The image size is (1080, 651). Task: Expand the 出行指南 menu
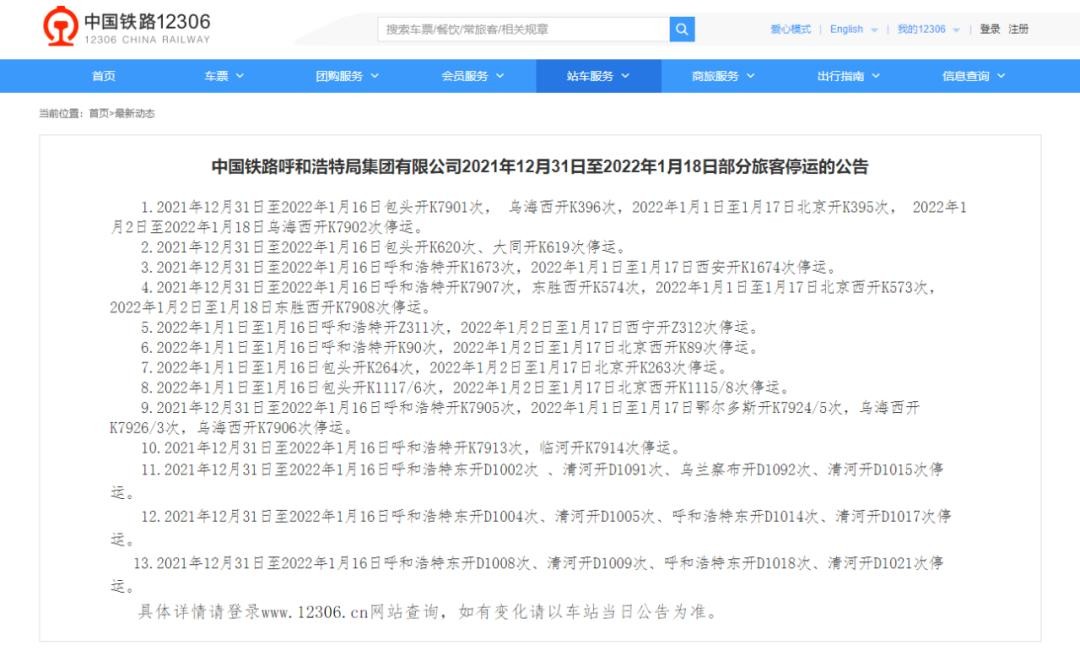click(x=849, y=76)
